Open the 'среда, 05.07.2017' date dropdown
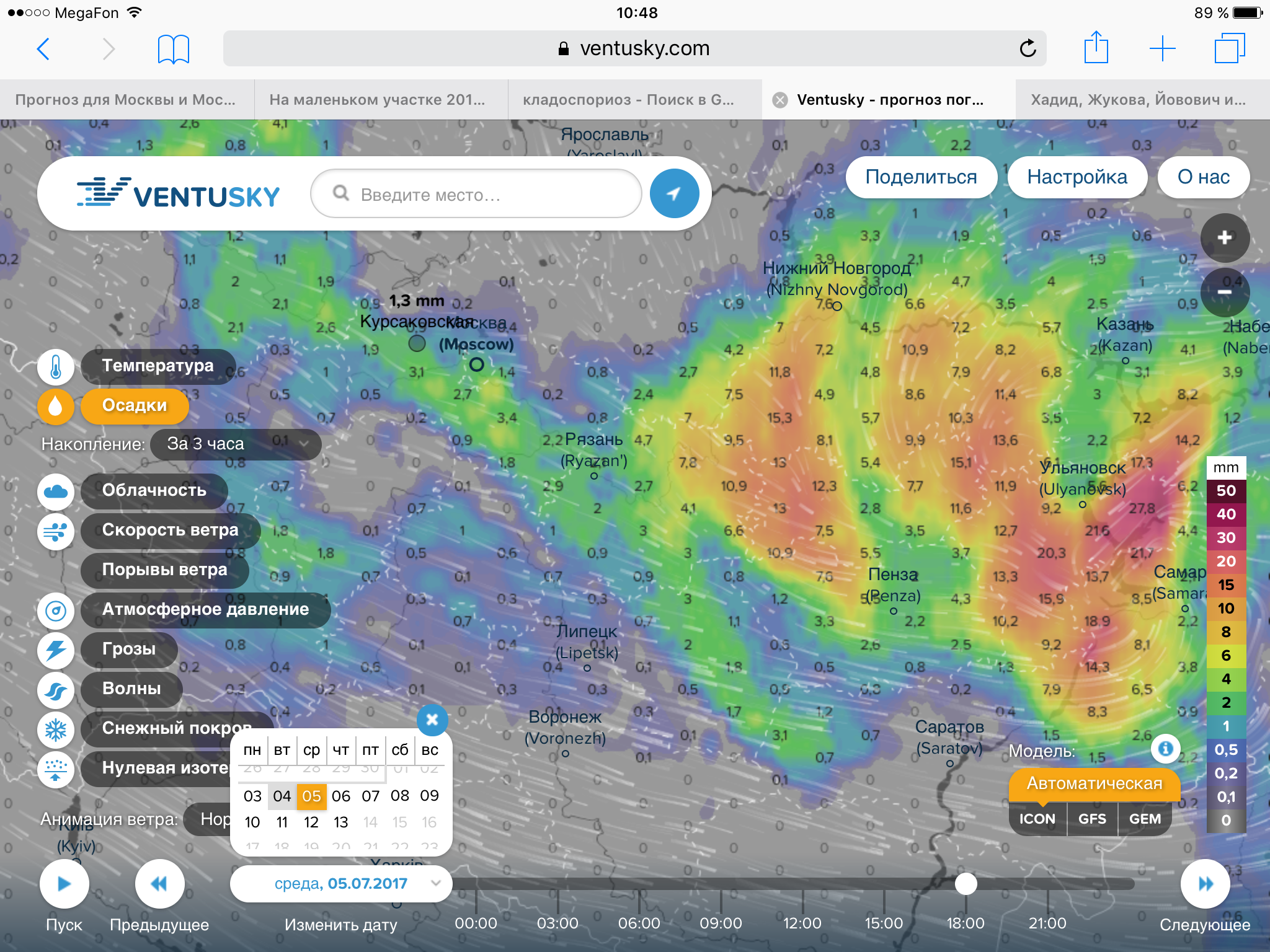 340,883
